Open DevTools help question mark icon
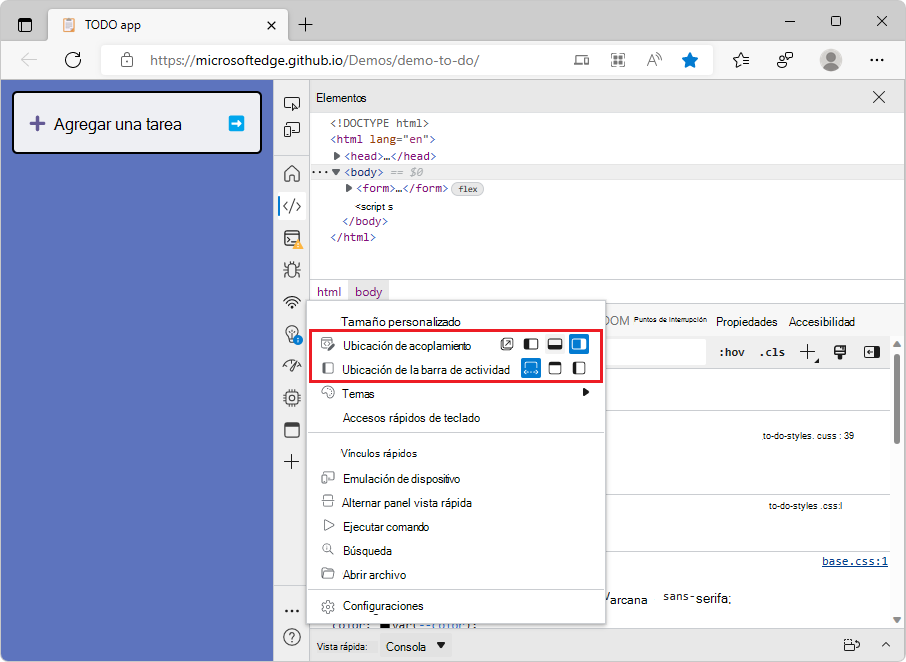This screenshot has height=662, width=906. click(292, 637)
